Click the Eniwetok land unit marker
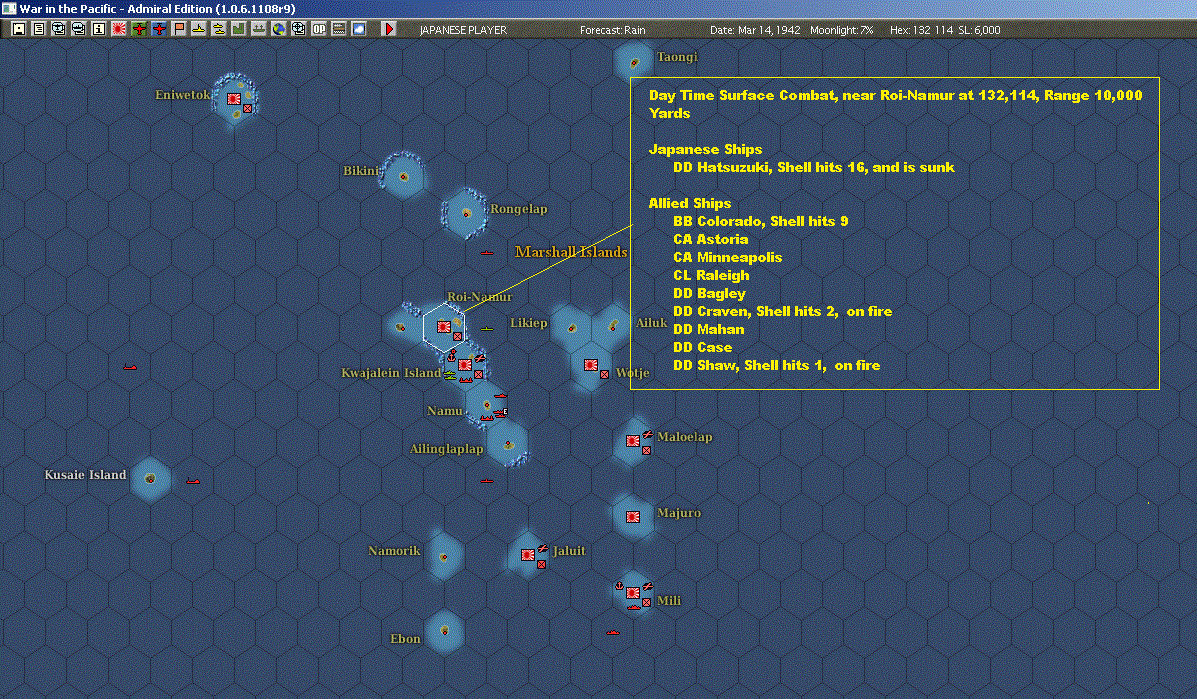Screen dimensions: 1197x699 coord(247,108)
